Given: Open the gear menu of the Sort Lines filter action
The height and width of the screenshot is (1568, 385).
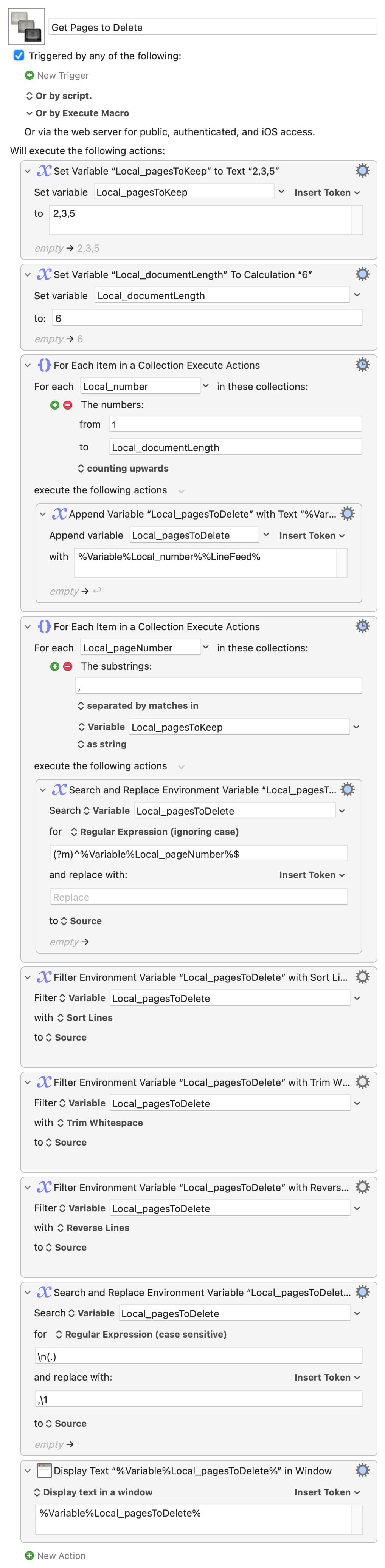Looking at the screenshot, I should pyautogui.click(x=362, y=976).
